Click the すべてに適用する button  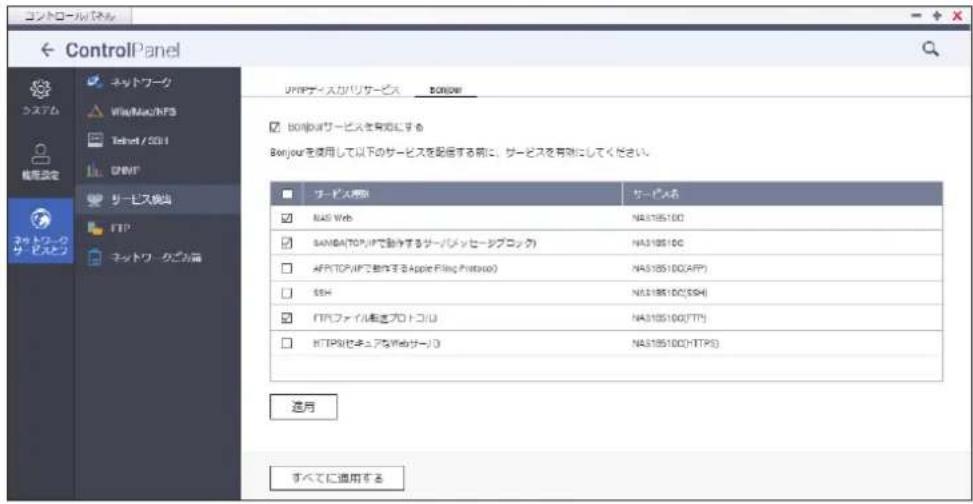pyautogui.click(x=337, y=478)
